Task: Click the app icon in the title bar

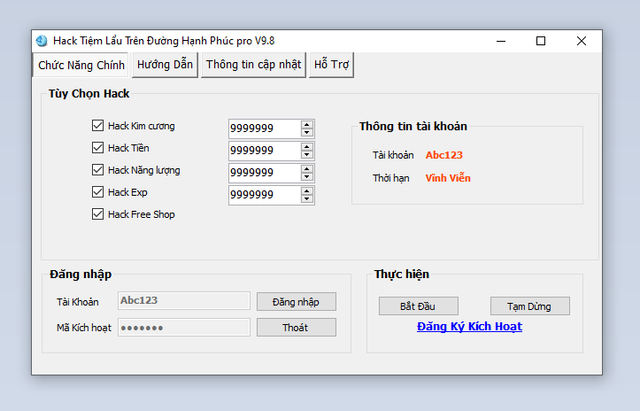Action: tap(41, 41)
